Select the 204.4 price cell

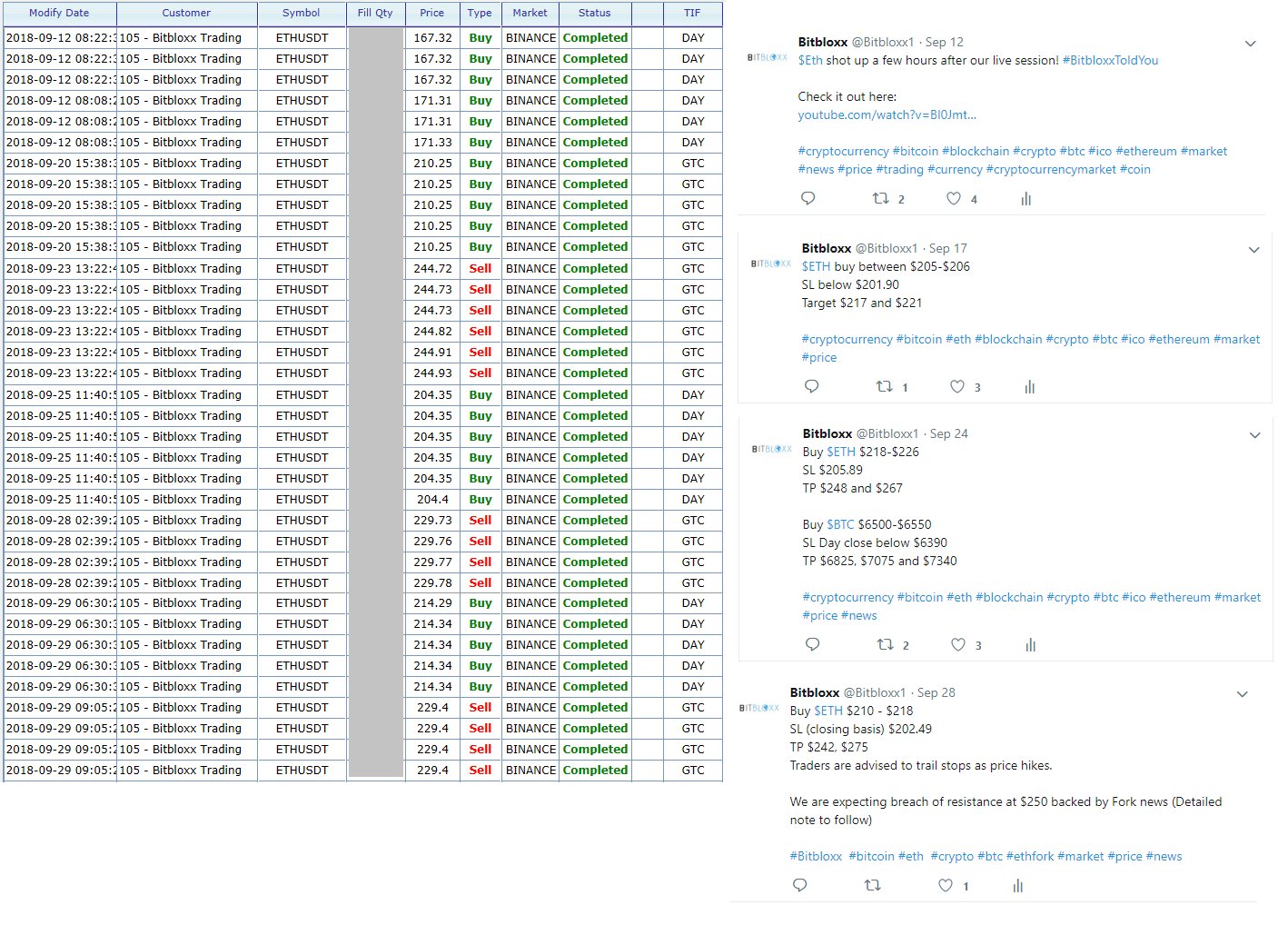pos(432,500)
